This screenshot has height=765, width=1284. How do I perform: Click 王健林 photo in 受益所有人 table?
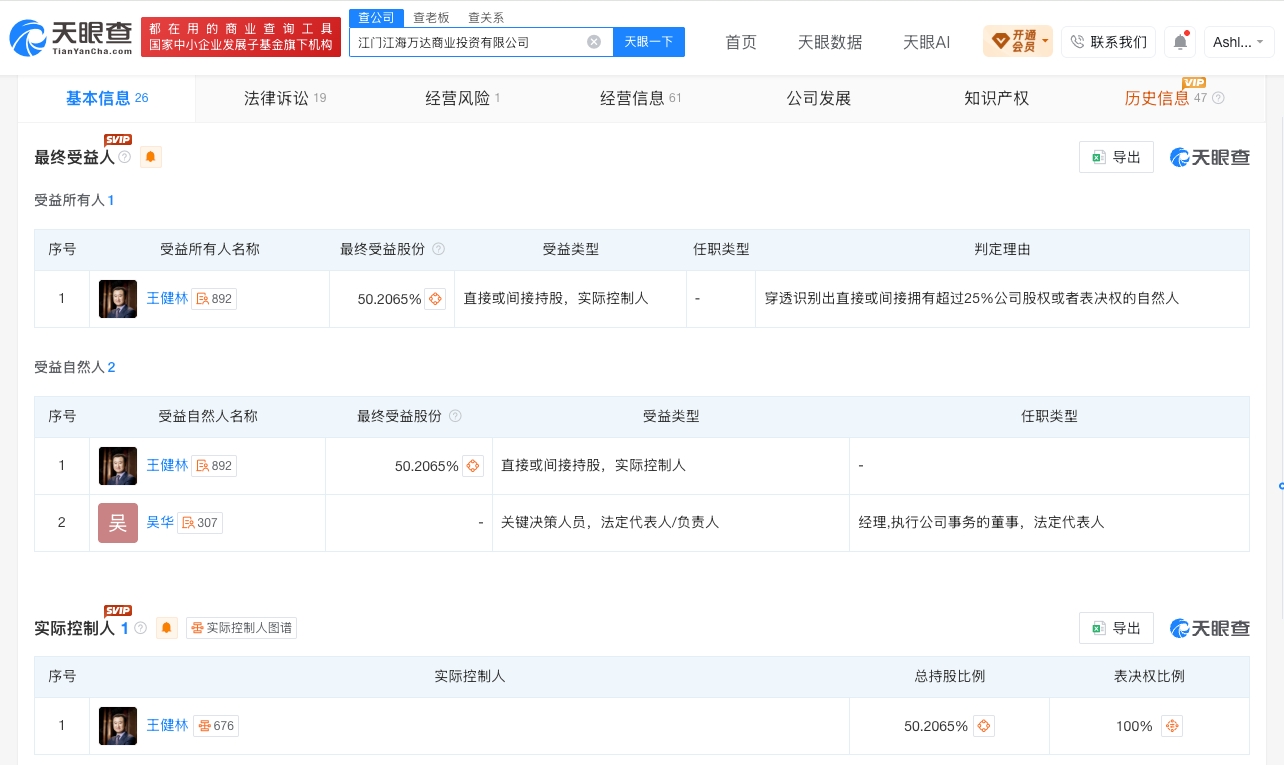(118, 299)
